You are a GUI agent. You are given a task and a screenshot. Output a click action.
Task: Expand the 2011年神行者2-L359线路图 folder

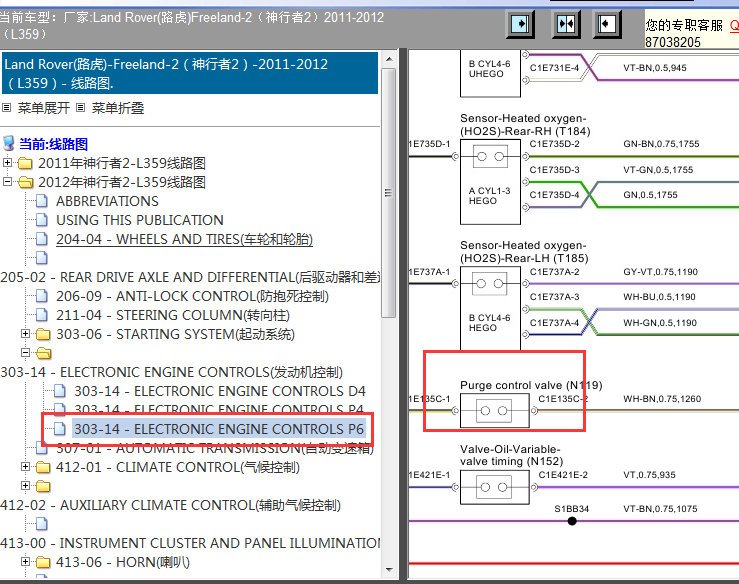(7, 163)
